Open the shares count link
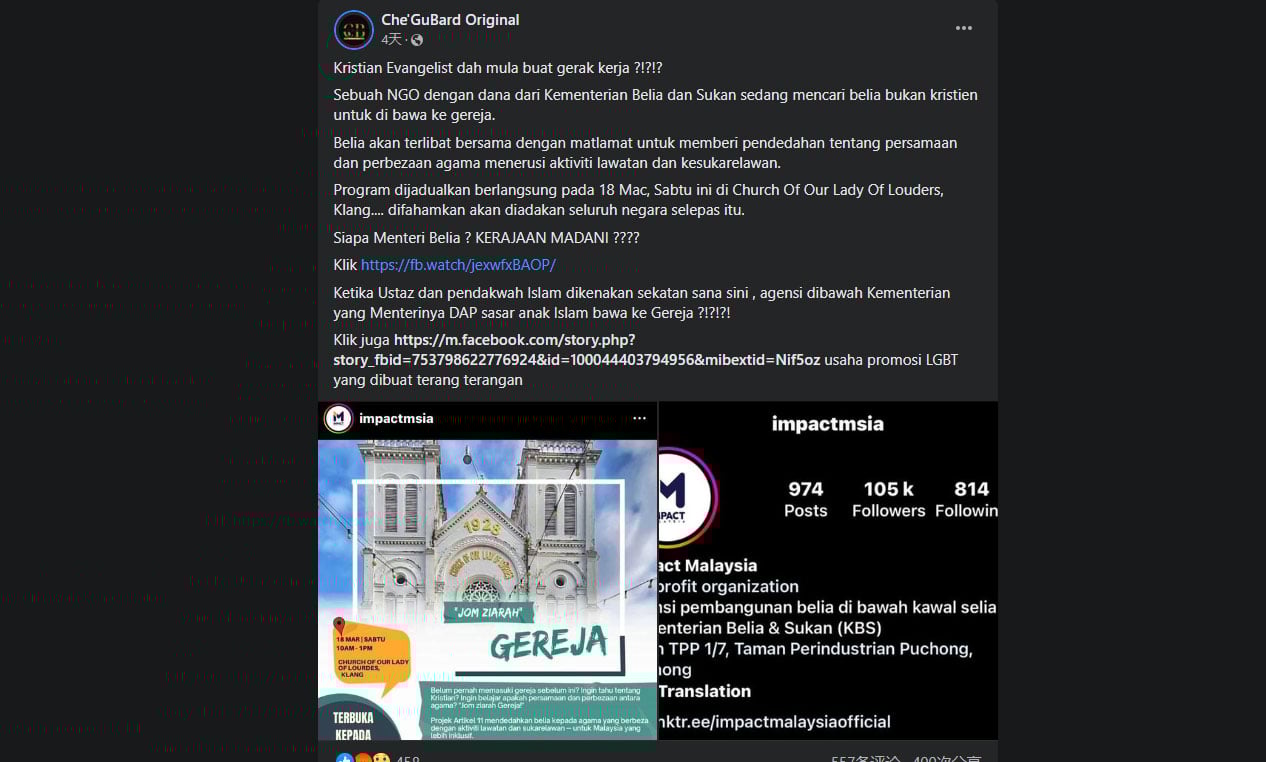 947,760
